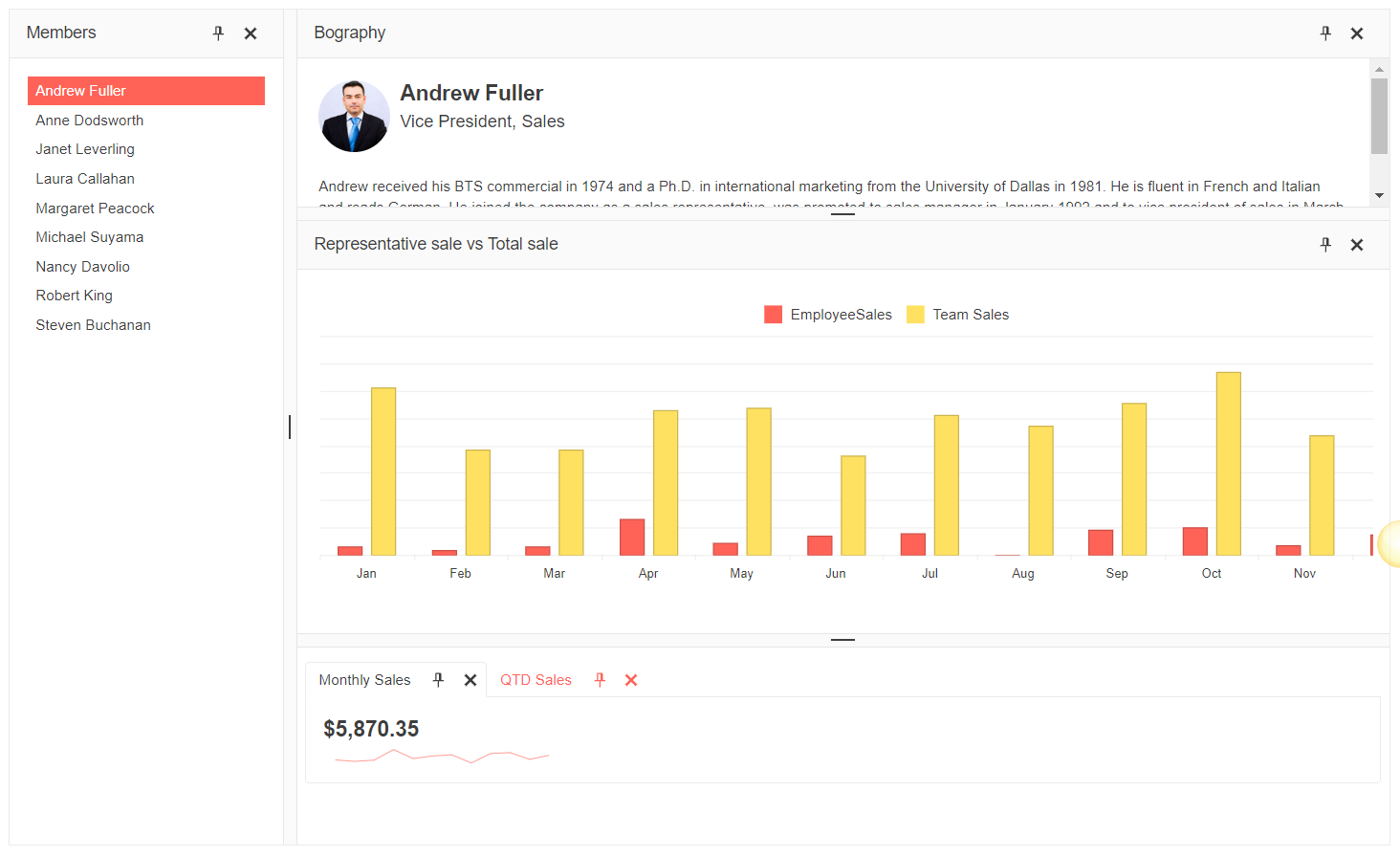Viewport: 1400px width, 857px height.
Task: Toggle the EmployeeSales series in the legend
Action: pos(827,314)
